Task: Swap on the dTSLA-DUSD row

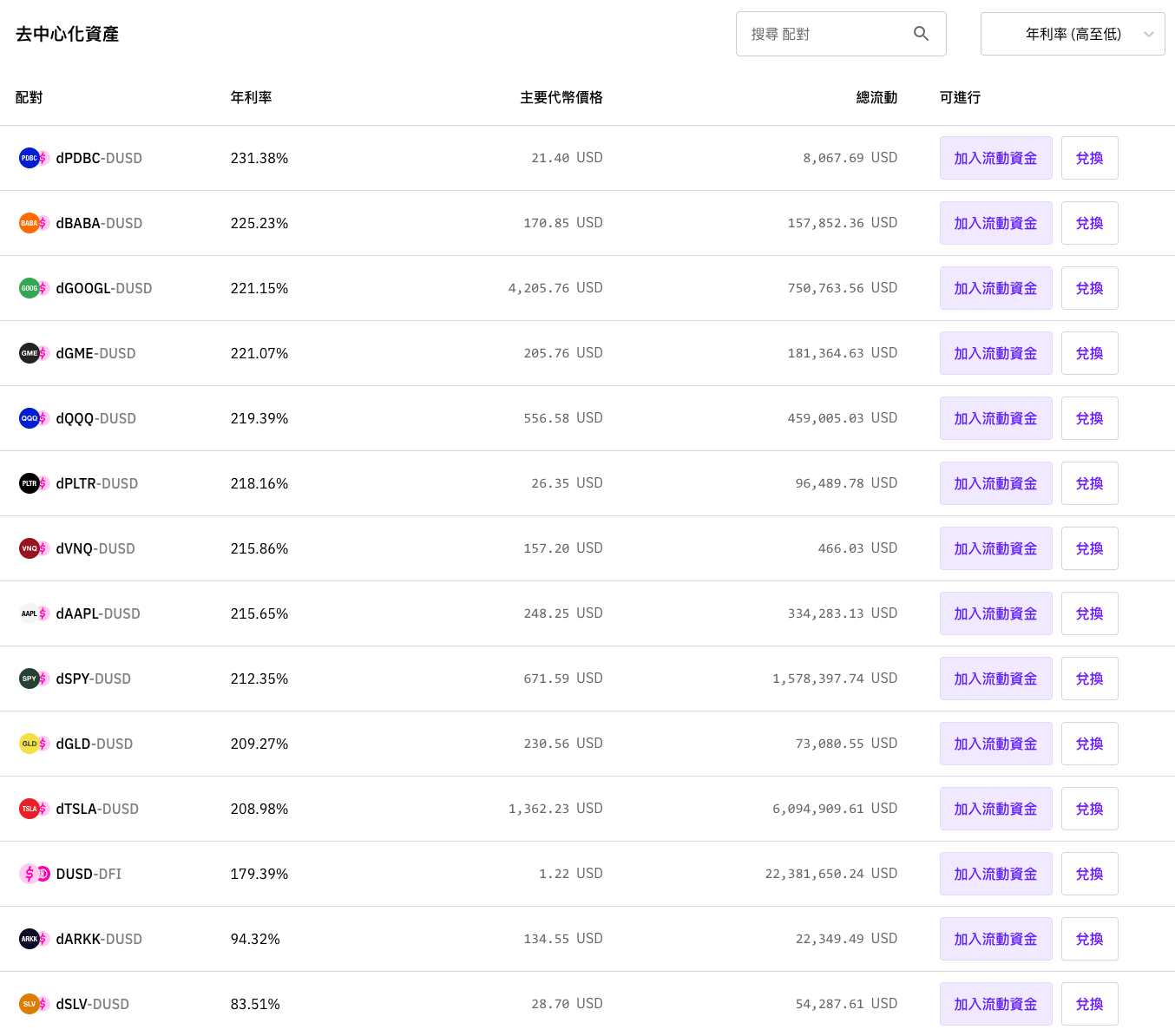Action: [1089, 809]
